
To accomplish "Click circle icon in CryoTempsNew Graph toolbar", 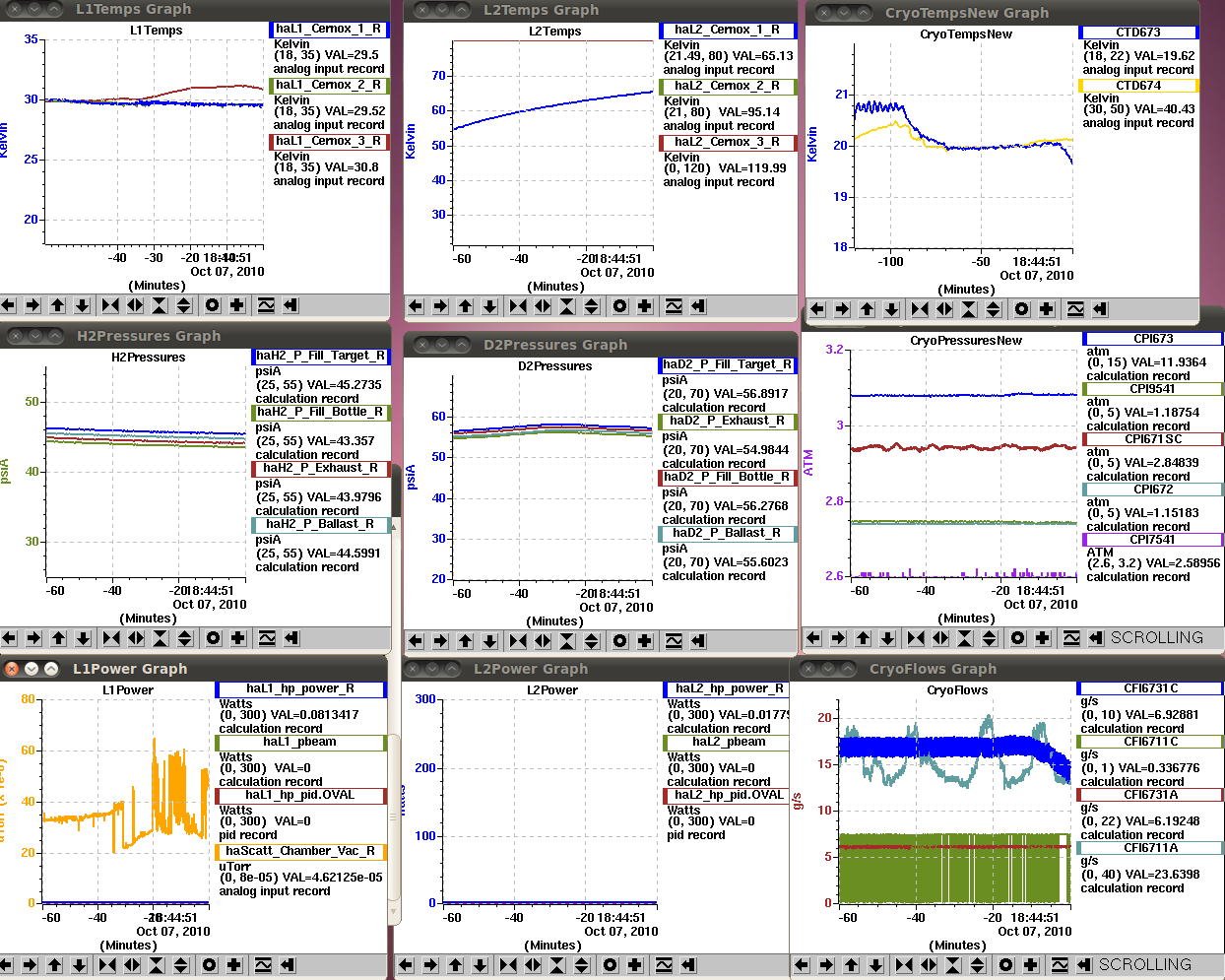I will tap(1022, 309).
